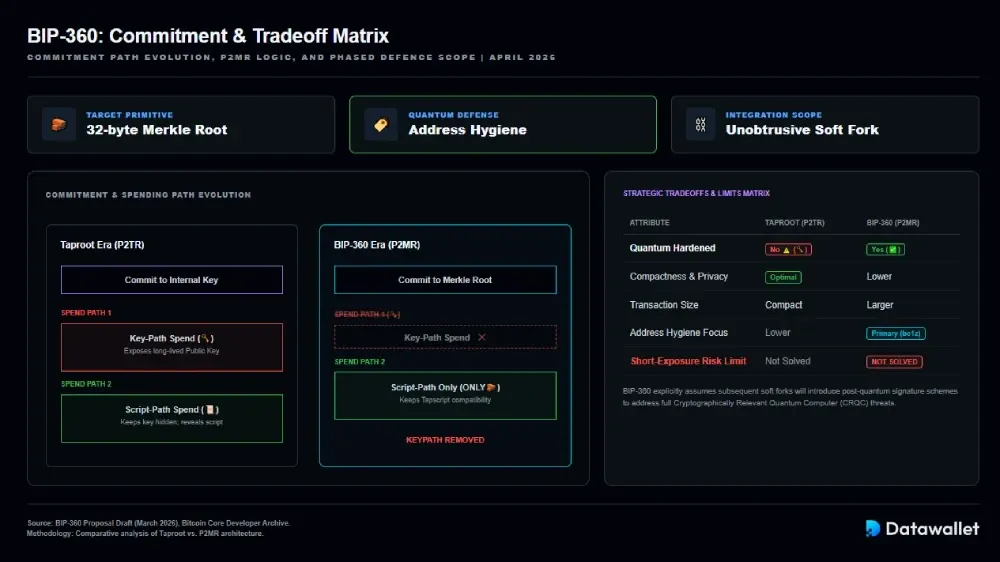Click 'SPEND PATH 2' label in BIP-360 Era
The height and width of the screenshot is (562, 1000).
tap(360, 362)
